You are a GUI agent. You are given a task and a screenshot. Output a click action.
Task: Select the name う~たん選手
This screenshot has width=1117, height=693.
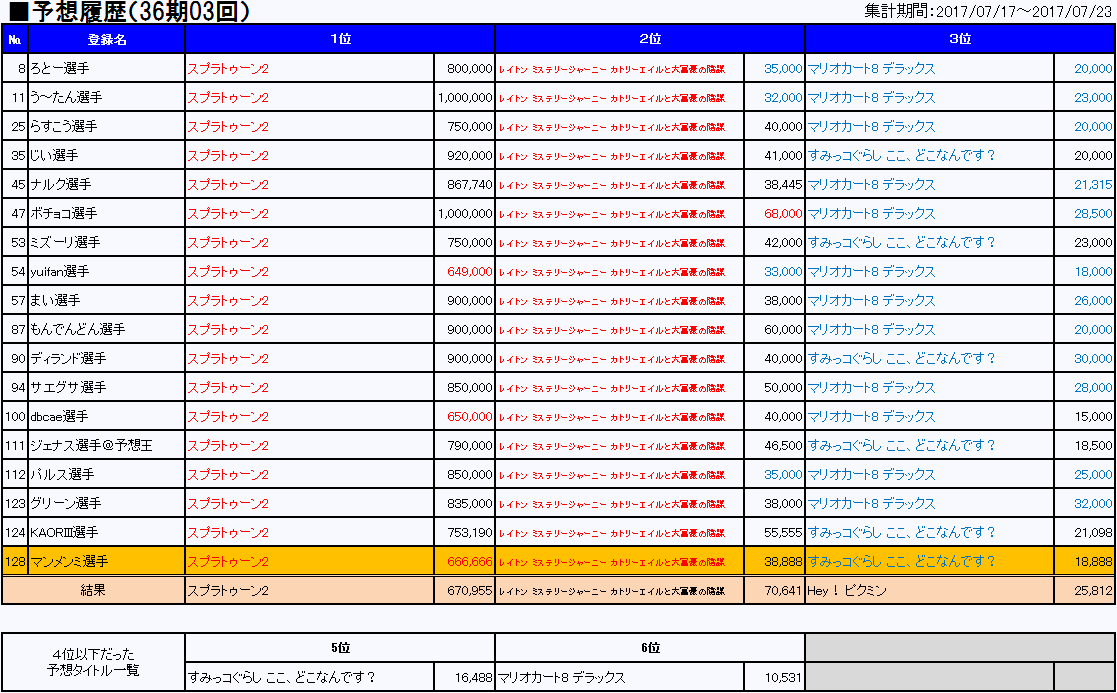(x=66, y=98)
